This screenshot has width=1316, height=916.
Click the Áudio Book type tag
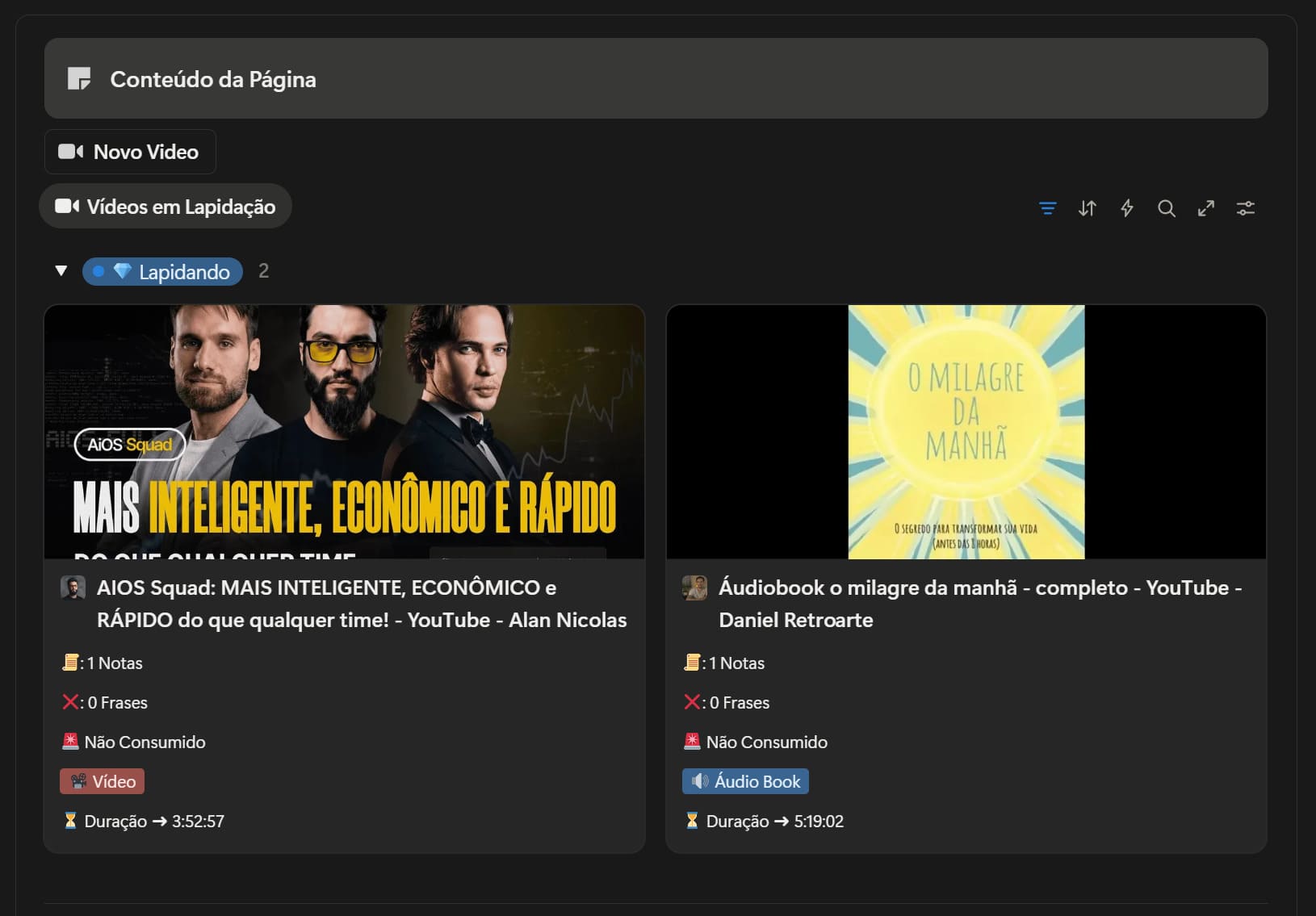745,781
